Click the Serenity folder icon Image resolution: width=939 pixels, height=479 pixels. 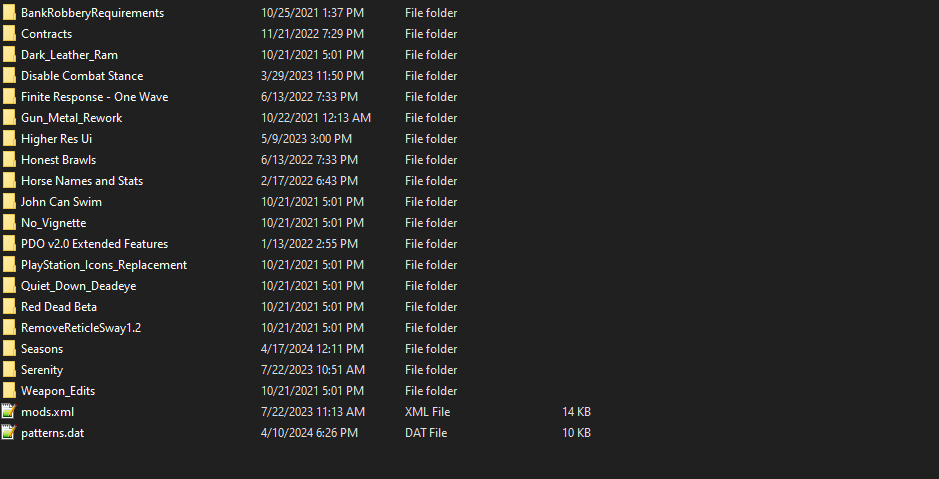(x=9, y=370)
